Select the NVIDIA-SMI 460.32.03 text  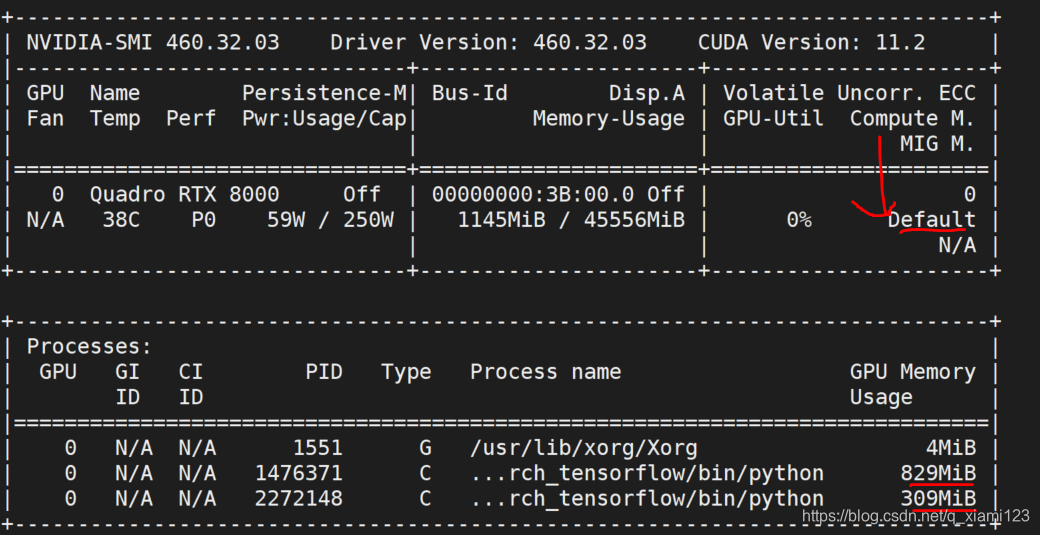click(153, 43)
